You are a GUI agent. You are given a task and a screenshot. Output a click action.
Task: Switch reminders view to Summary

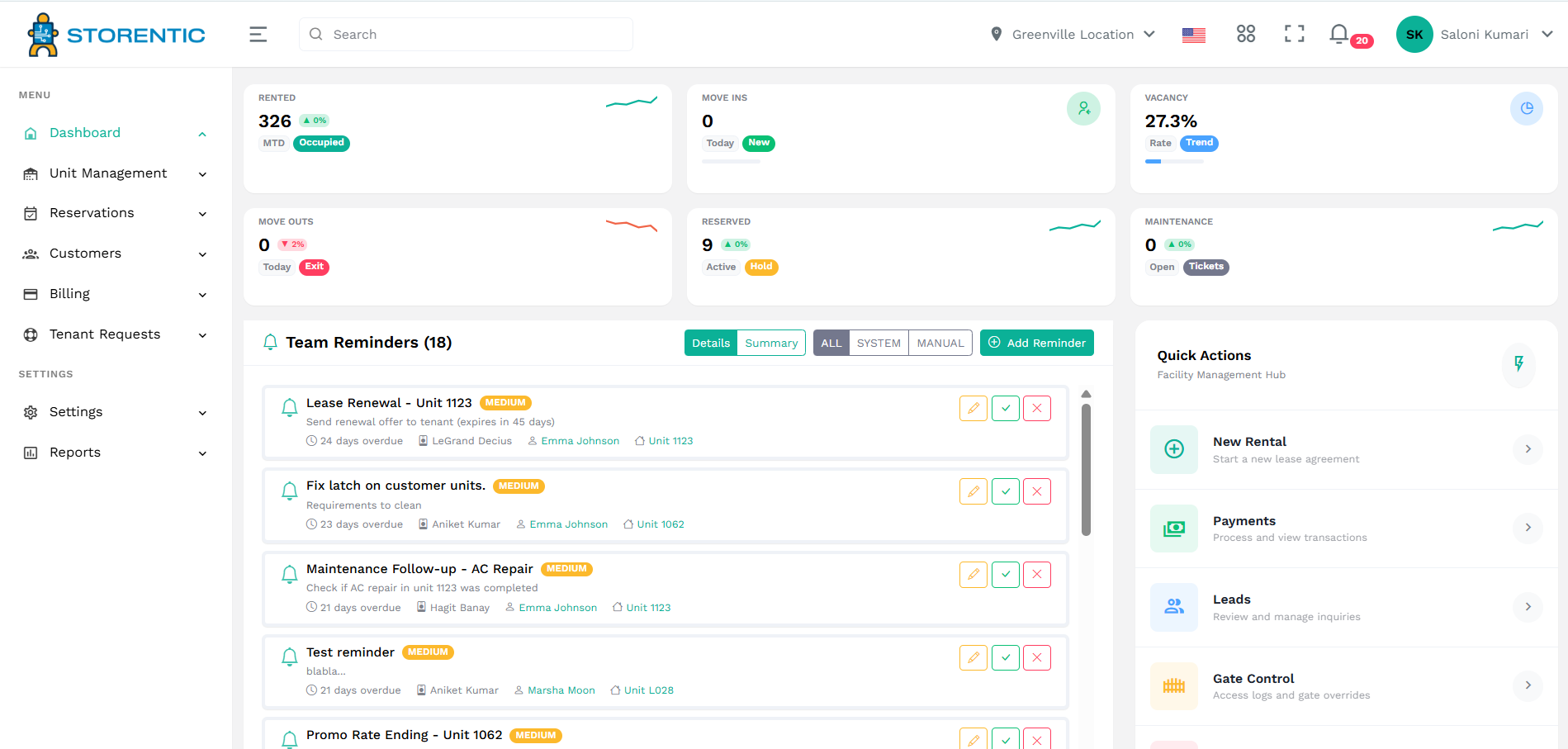point(770,342)
